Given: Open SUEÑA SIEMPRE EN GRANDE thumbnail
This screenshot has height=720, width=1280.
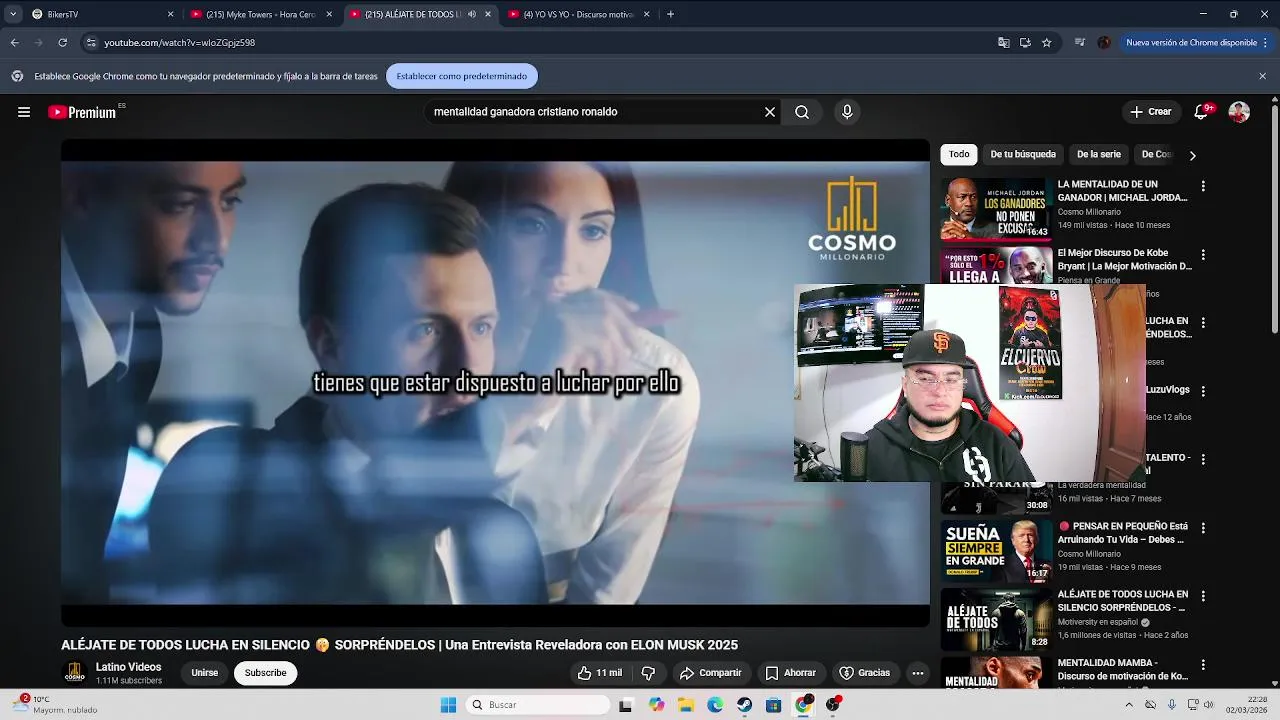Looking at the screenshot, I should pos(996,551).
